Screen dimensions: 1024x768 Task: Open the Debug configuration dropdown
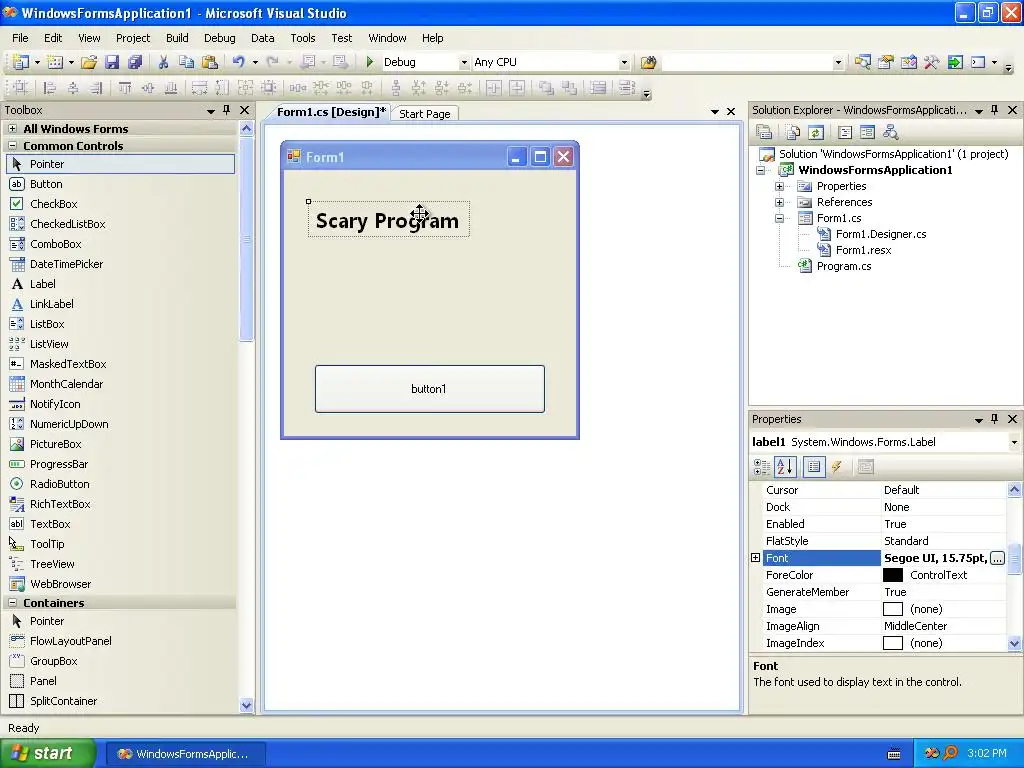tap(464, 63)
